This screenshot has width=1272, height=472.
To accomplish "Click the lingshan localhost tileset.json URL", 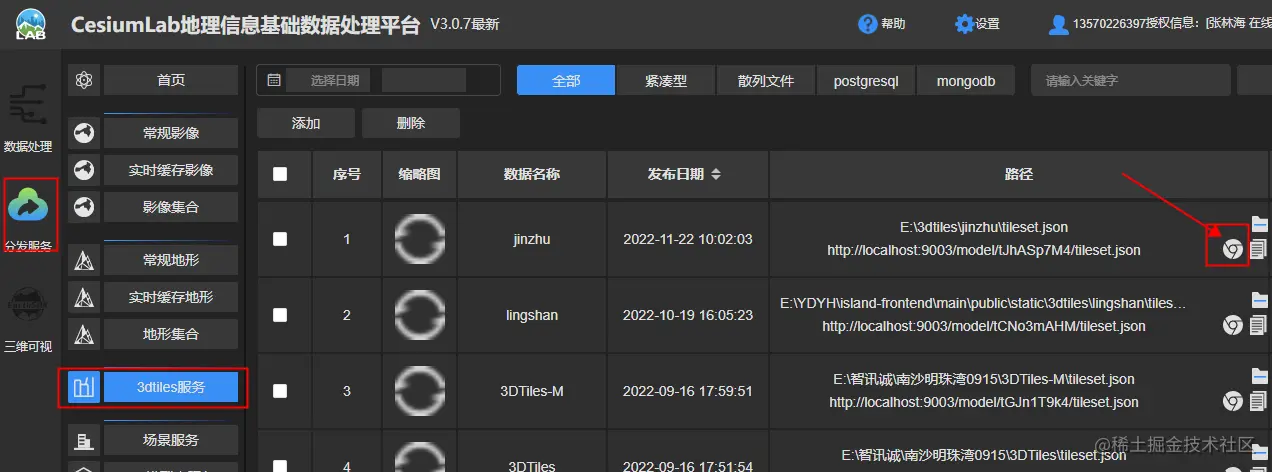I will point(984,326).
